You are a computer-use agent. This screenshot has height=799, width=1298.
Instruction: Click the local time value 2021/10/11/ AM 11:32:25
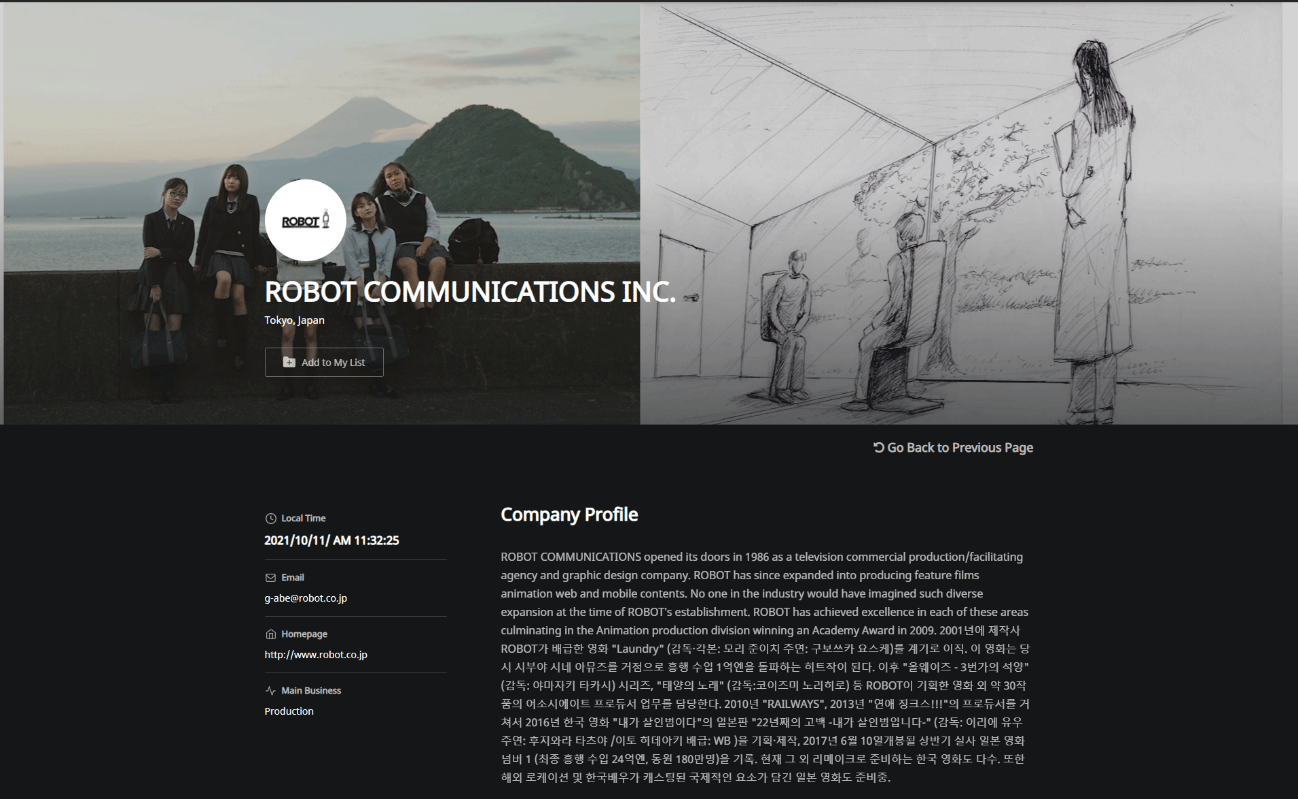332,540
